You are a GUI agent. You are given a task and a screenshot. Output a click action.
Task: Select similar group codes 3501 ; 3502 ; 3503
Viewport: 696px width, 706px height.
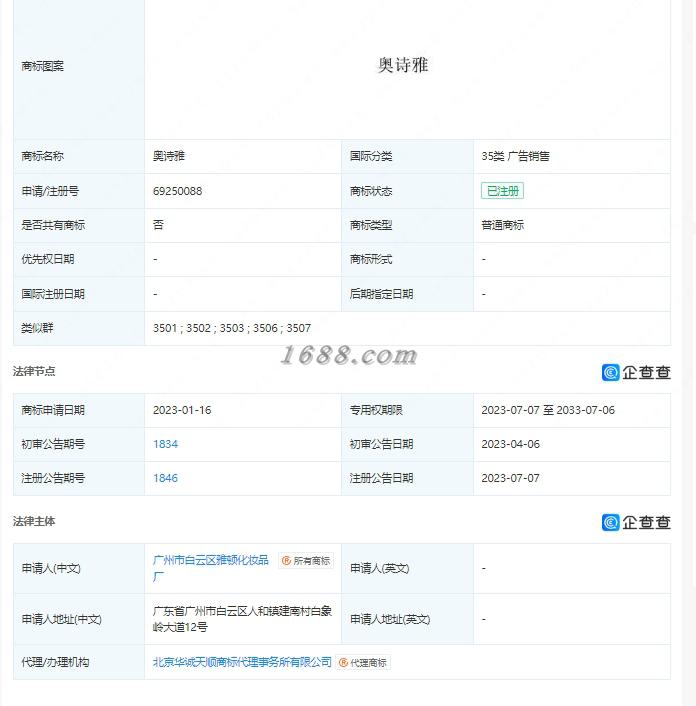(x=199, y=328)
